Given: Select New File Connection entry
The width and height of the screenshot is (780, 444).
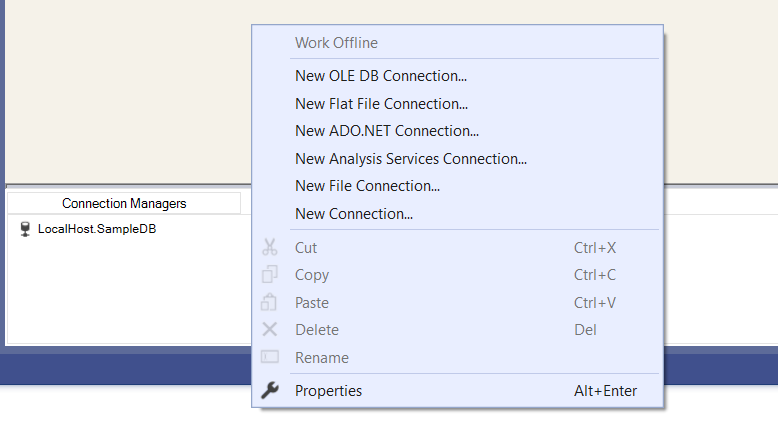Looking at the screenshot, I should (367, 186).
